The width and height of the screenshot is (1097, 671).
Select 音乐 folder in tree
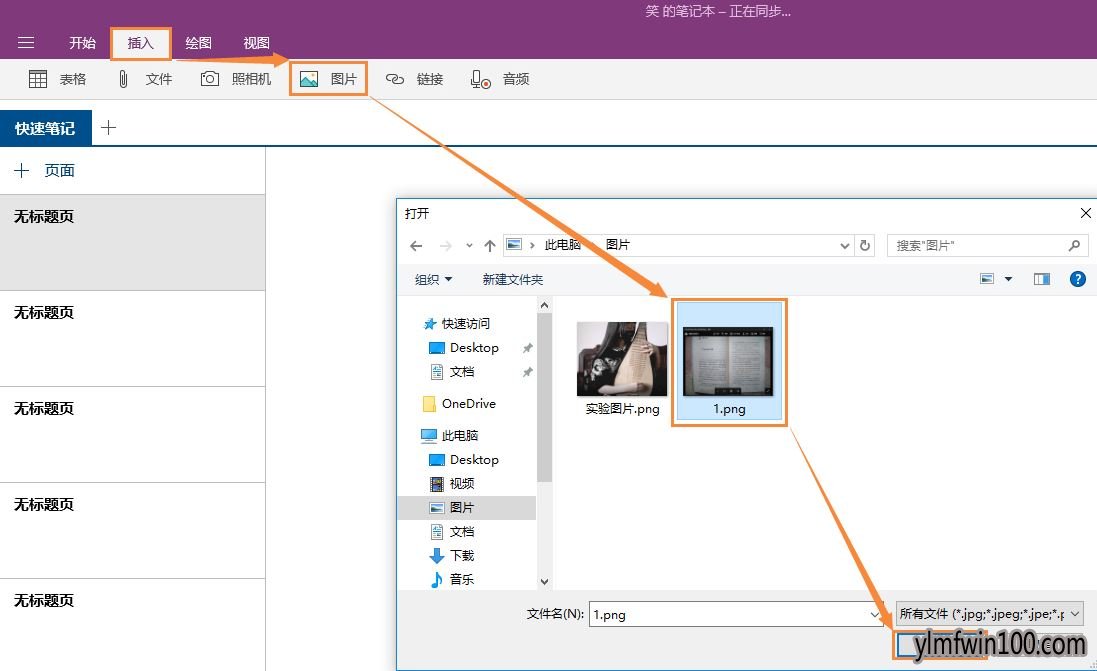pos(452,579)
